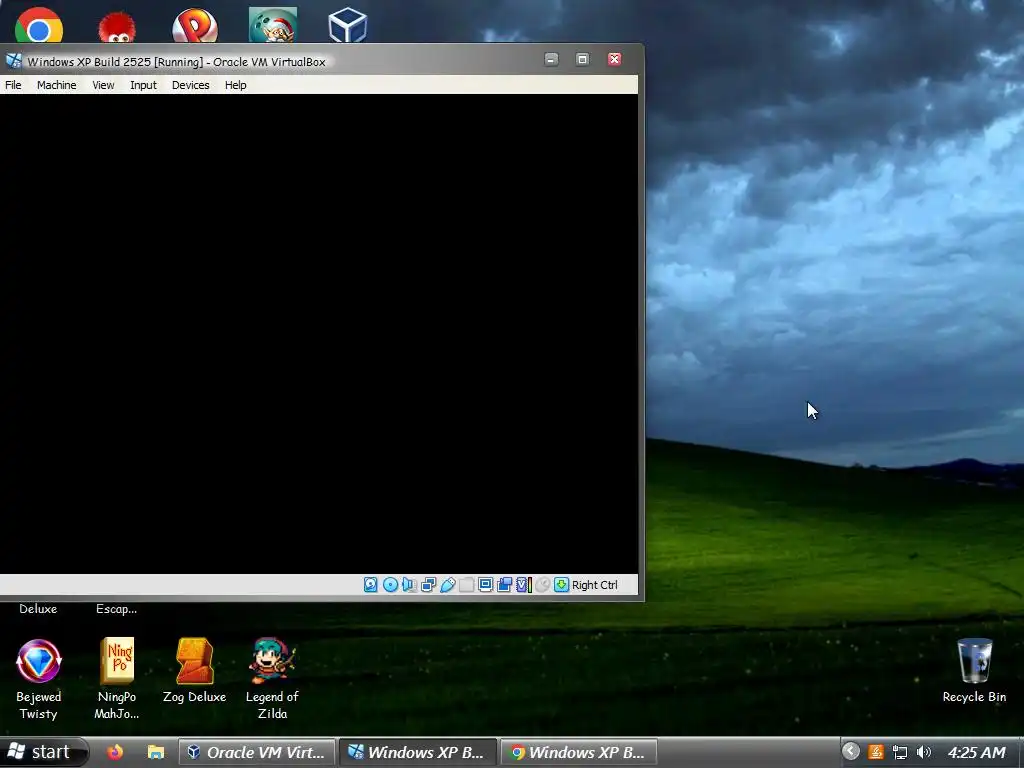
Task: Click the hard disk activity status icon
Action: point(370,584)
